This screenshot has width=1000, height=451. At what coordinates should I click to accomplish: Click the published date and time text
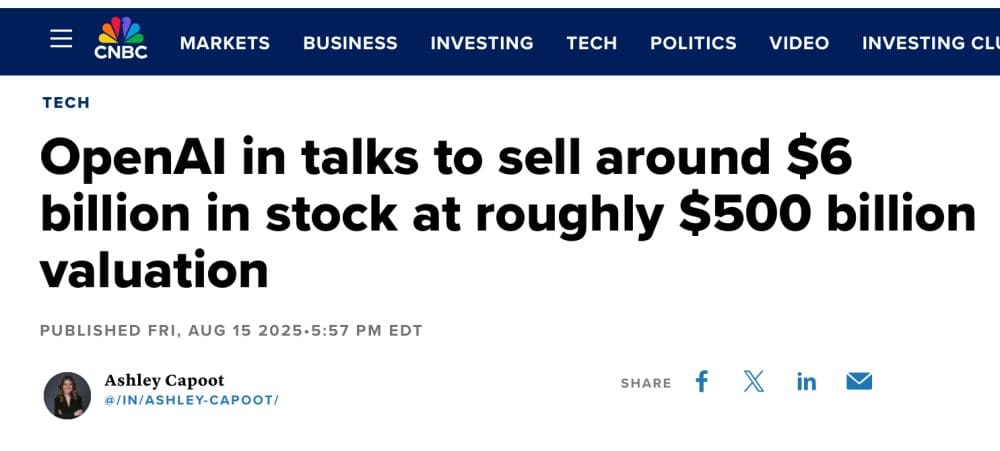[231, 330]
